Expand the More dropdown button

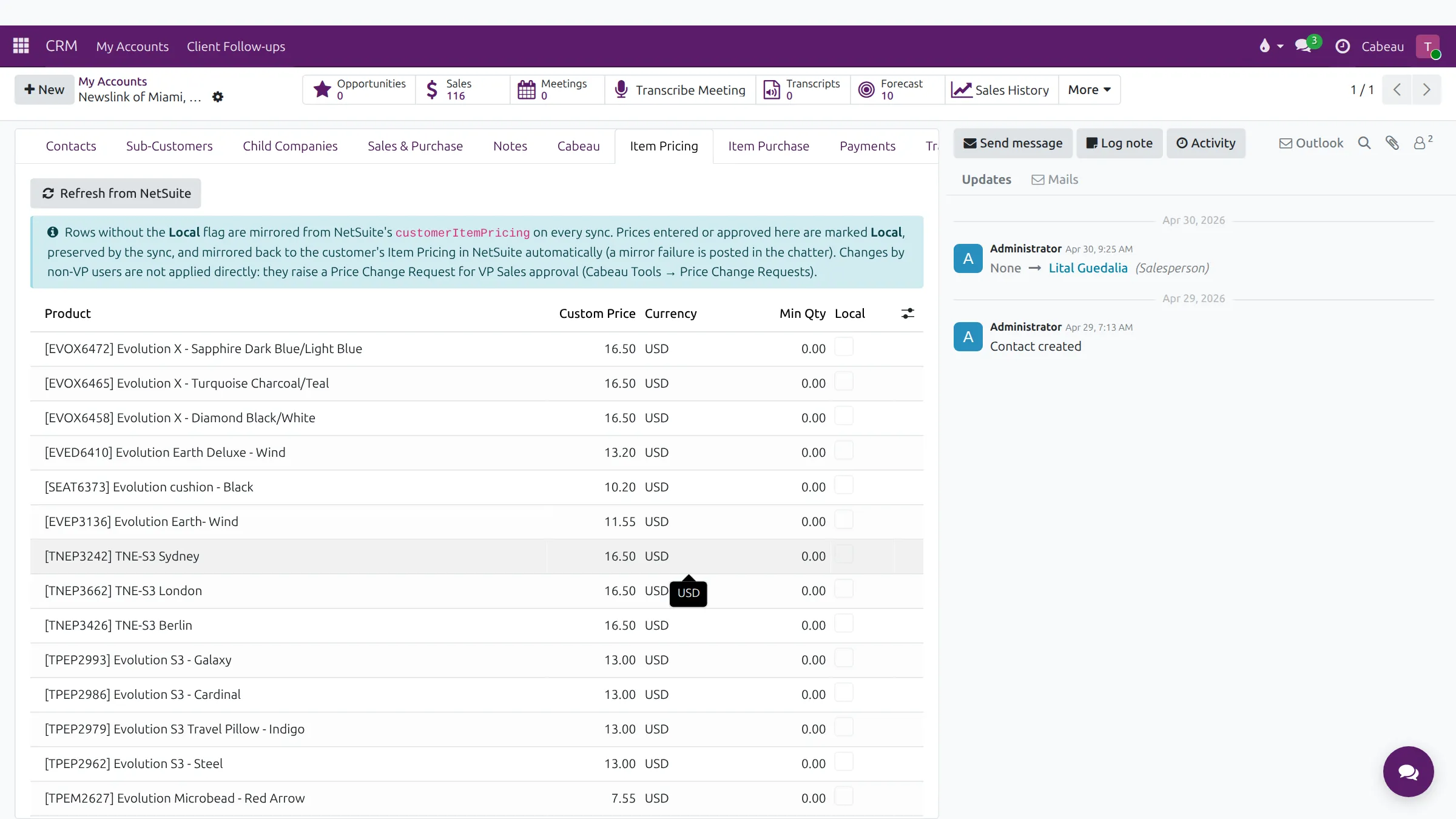(x=1089, y=90)
